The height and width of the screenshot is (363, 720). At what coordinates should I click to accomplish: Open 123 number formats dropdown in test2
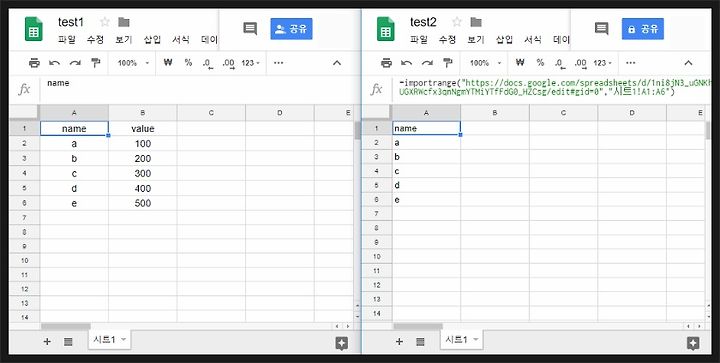[603, 63]
